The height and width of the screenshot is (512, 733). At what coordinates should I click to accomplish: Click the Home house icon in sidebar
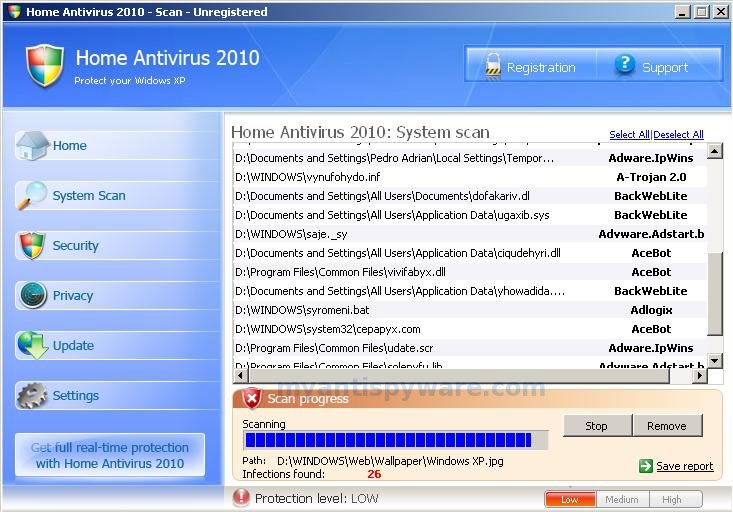31,145
